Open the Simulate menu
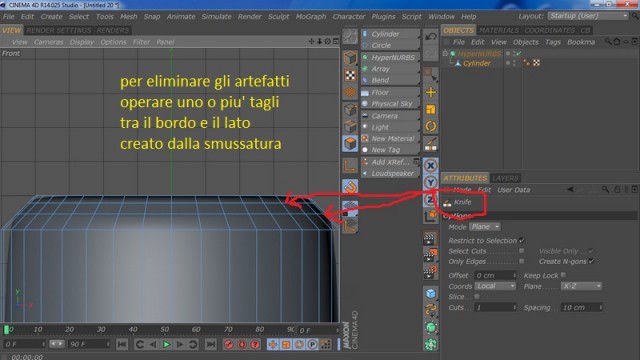Image resolution: width=640 pixels, height=360 pixels. click(216, 17)
